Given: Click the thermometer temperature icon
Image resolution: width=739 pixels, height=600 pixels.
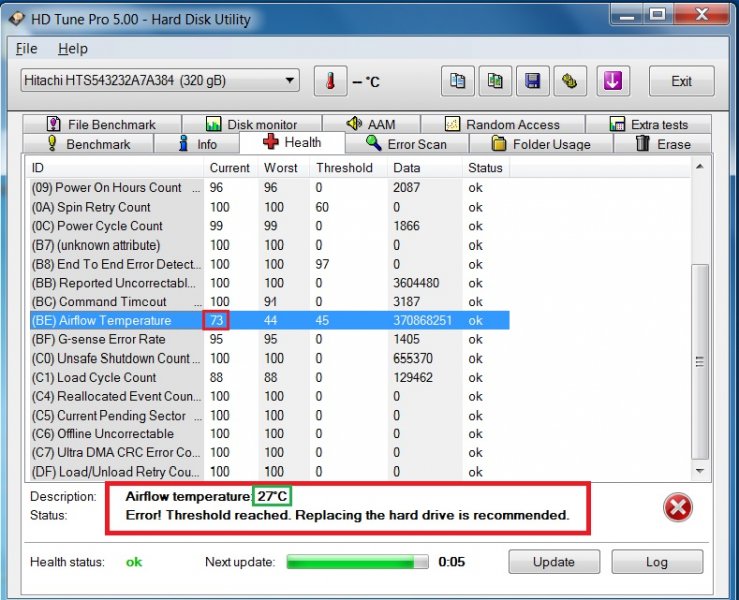Looking at the screenshot, I should point(330,81).
